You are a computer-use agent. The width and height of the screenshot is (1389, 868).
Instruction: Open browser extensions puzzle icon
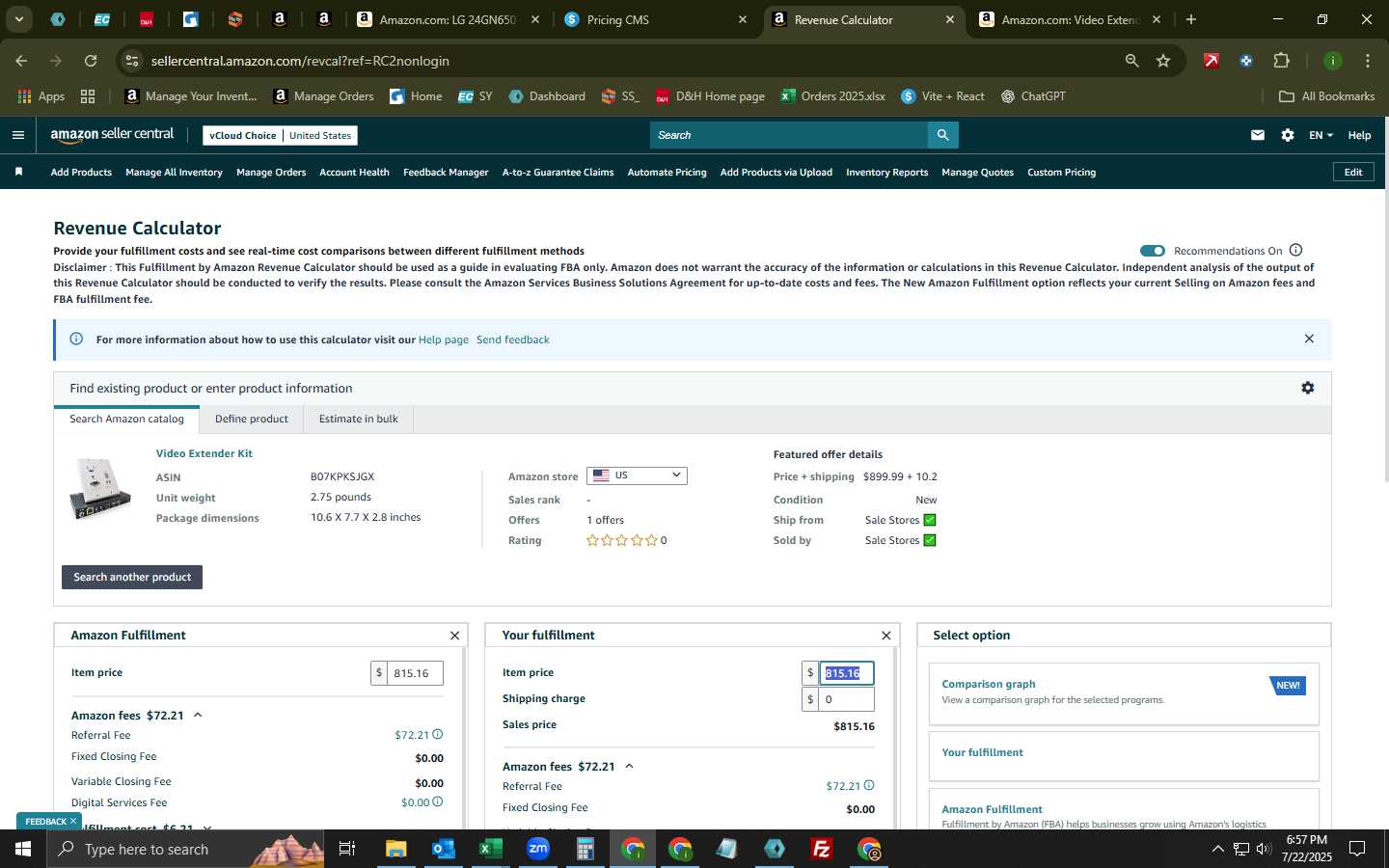(1281, 61)
